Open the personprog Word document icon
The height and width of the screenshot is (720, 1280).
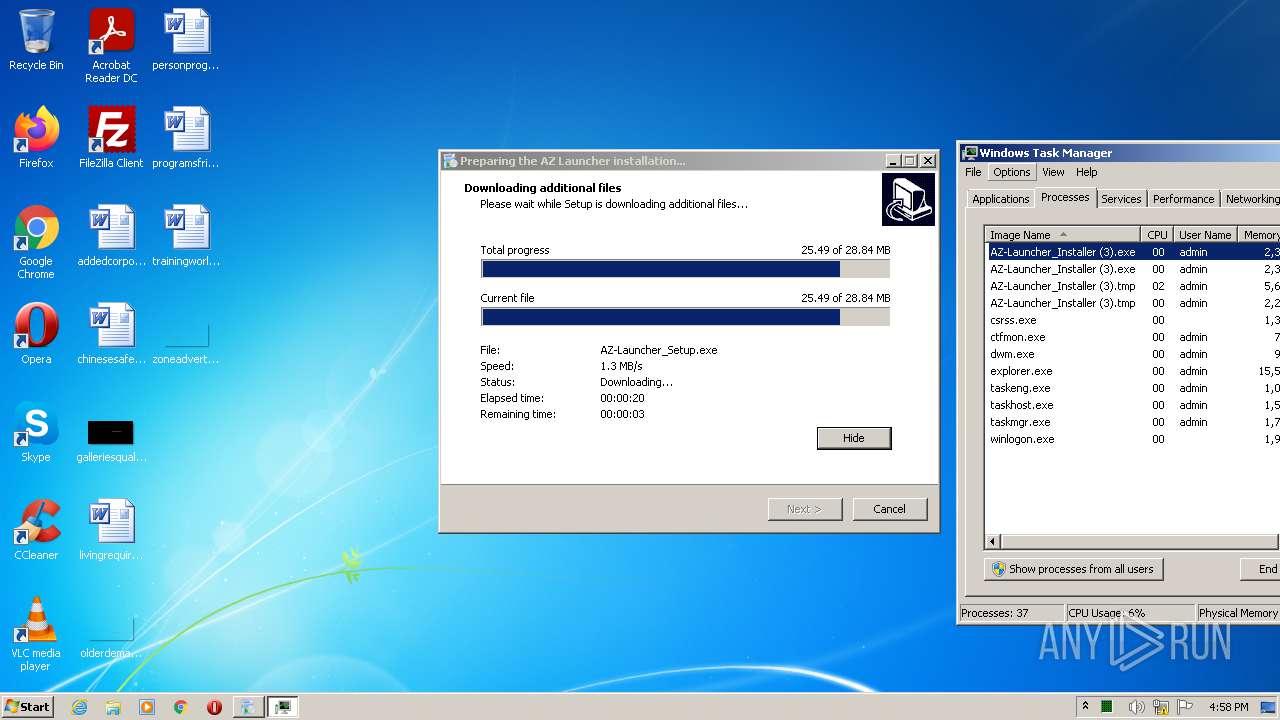click(186, 40)
